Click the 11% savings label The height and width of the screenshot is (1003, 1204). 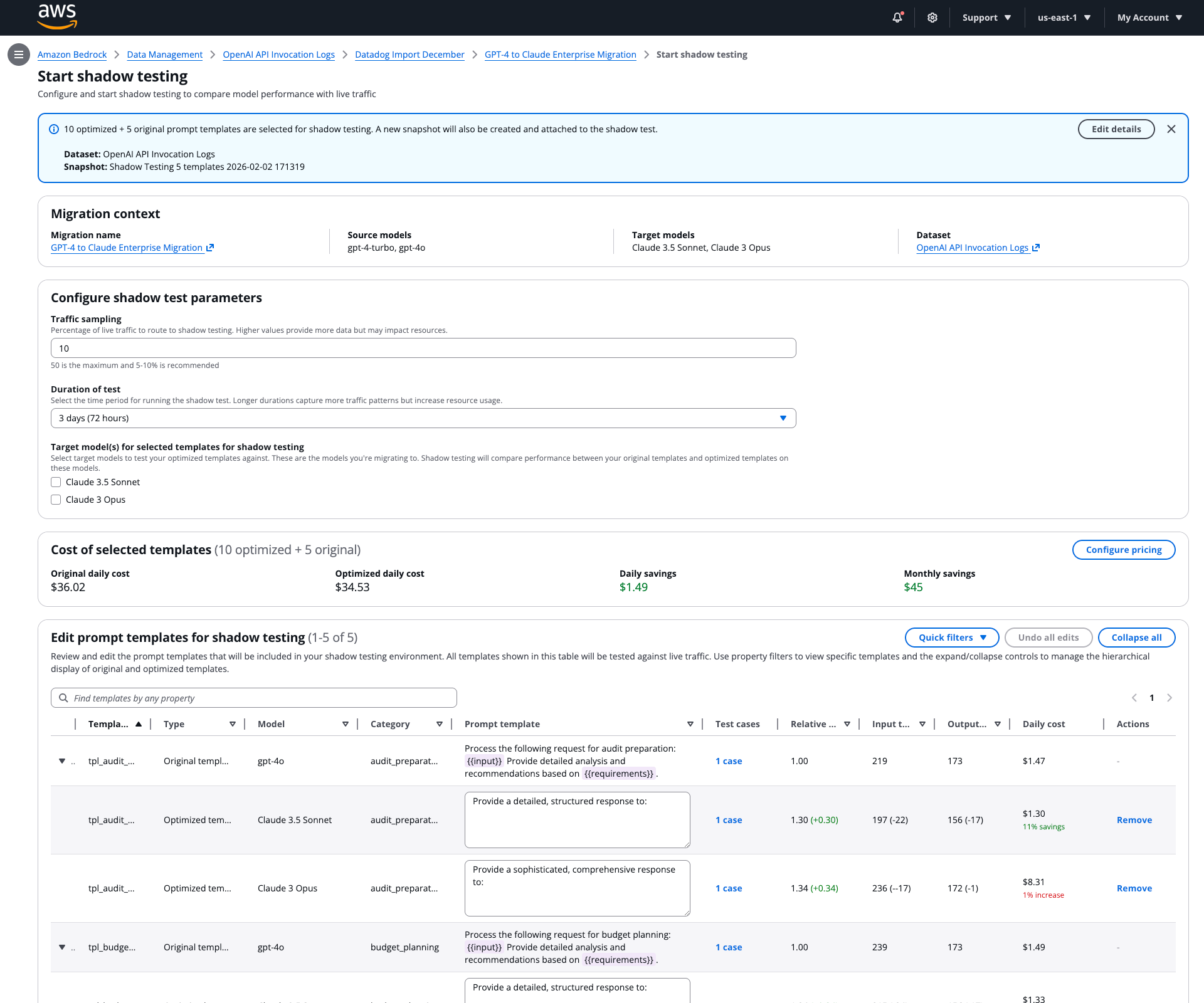pyautogui.click(x=1043, y=827)
